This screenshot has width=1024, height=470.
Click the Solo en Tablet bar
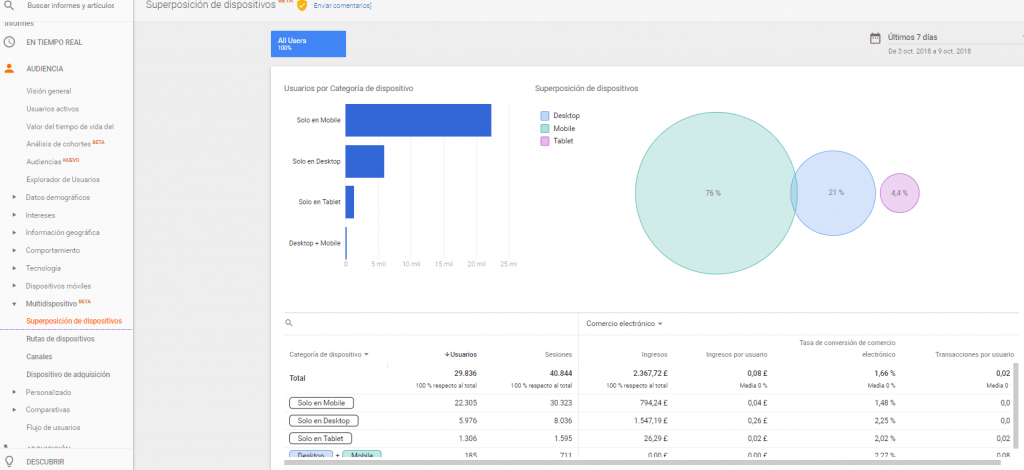point(349,202)
